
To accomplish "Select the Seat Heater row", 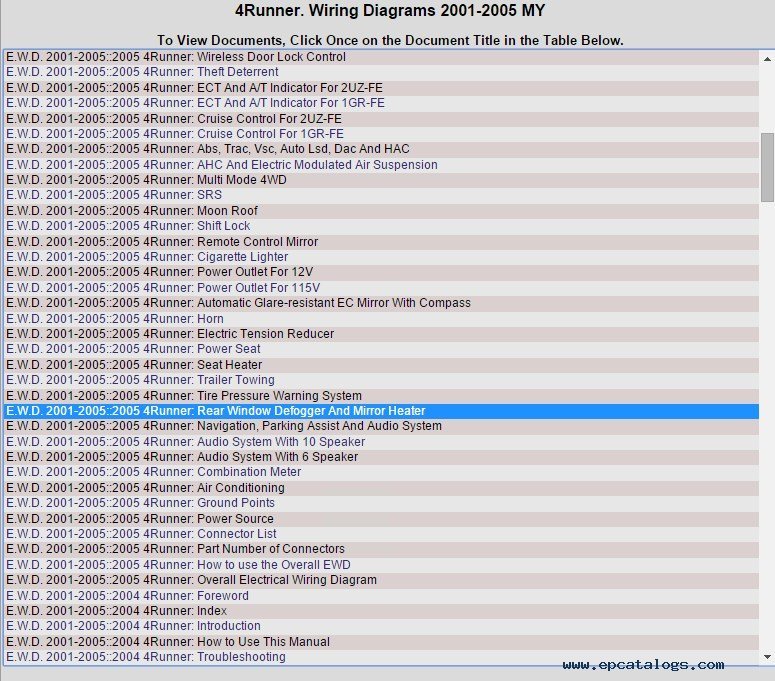I will 381,365.
